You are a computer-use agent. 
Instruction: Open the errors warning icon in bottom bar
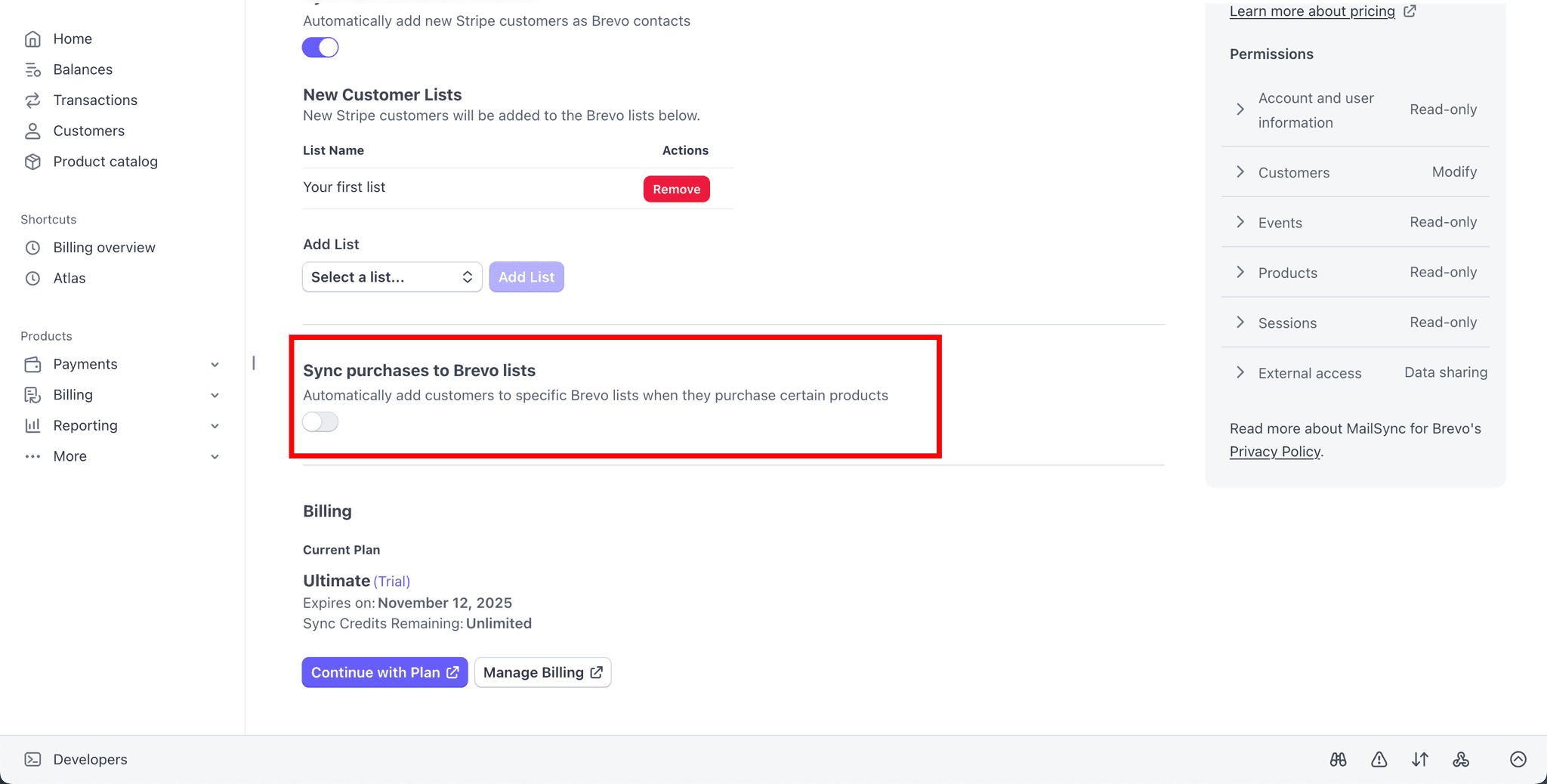click(x=1378, y=759)
